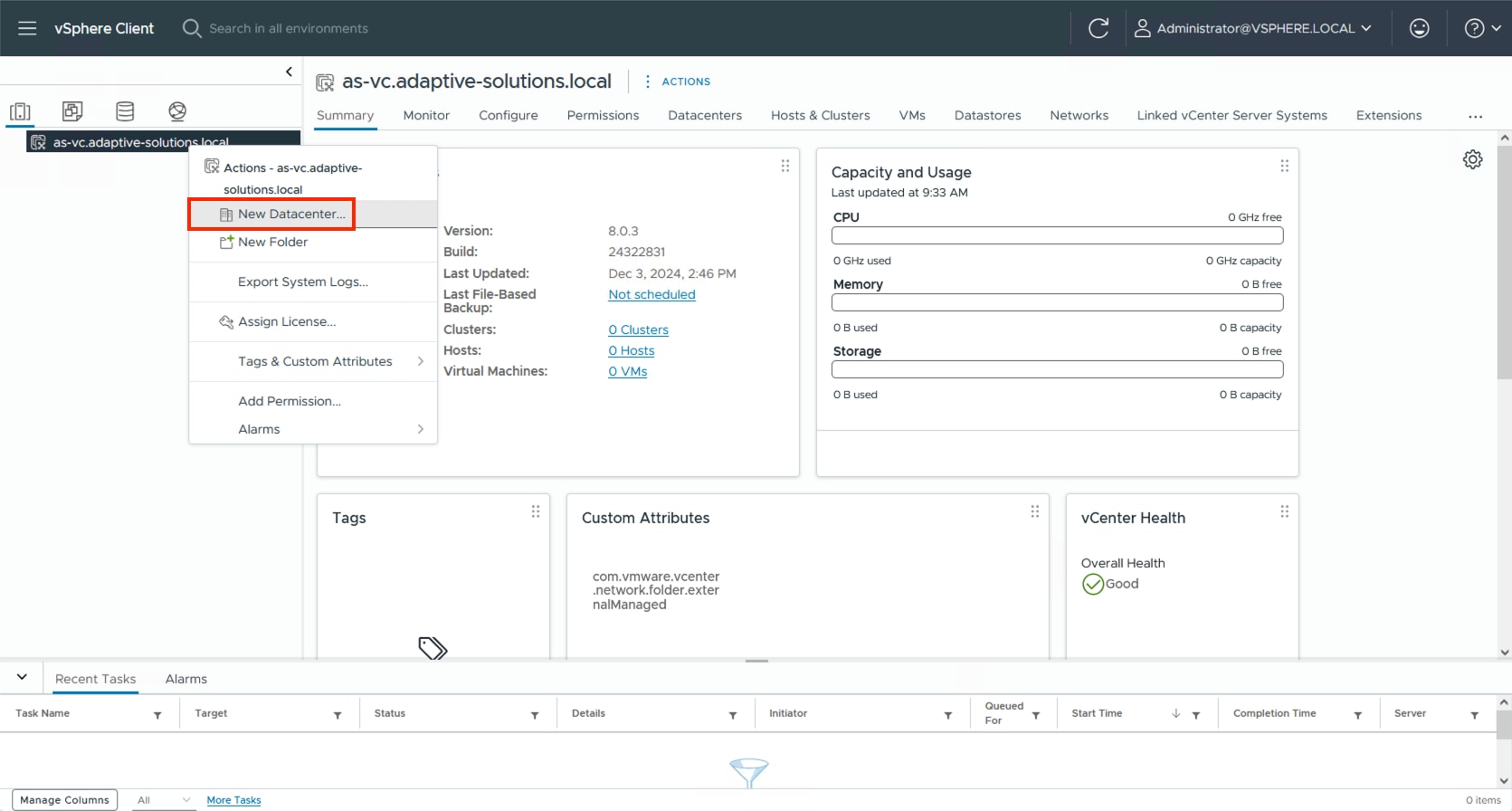
Task: Sort tasks by Start Time arrow
Action: click(1176, 713)
